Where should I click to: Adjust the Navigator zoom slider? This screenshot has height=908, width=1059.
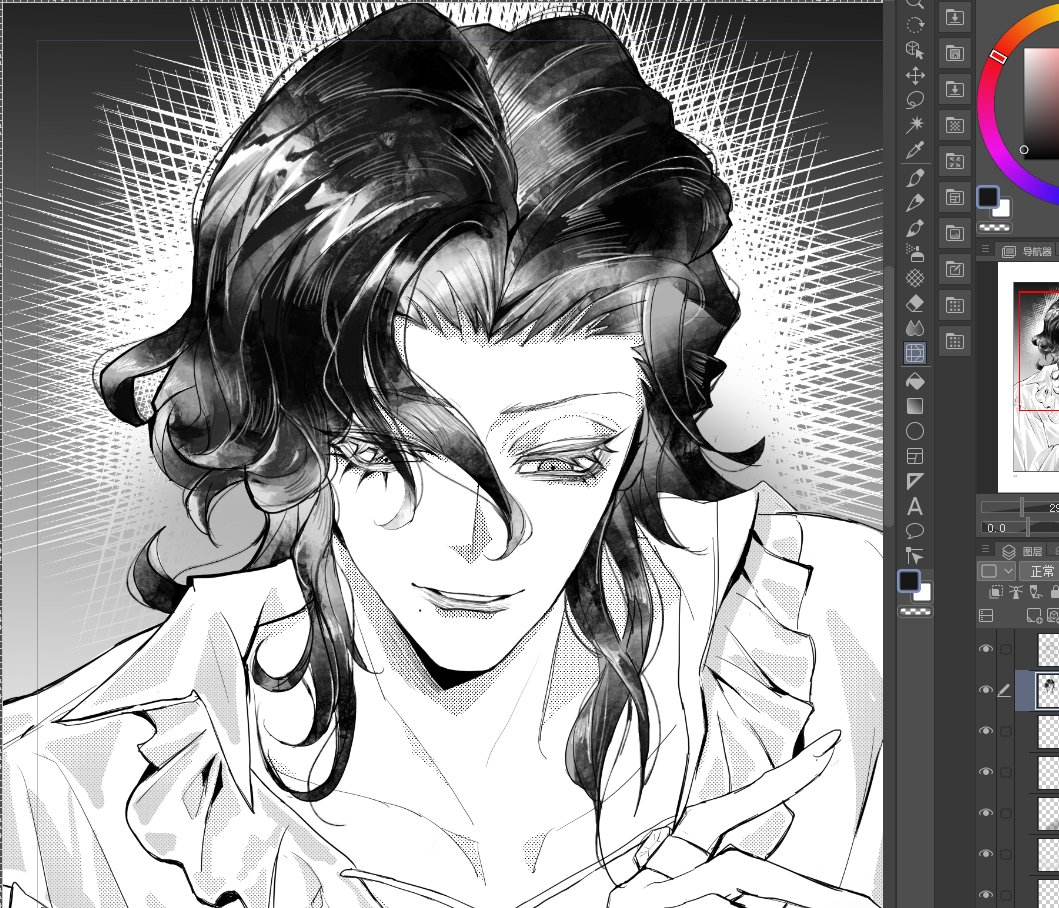coord(1019,507)
